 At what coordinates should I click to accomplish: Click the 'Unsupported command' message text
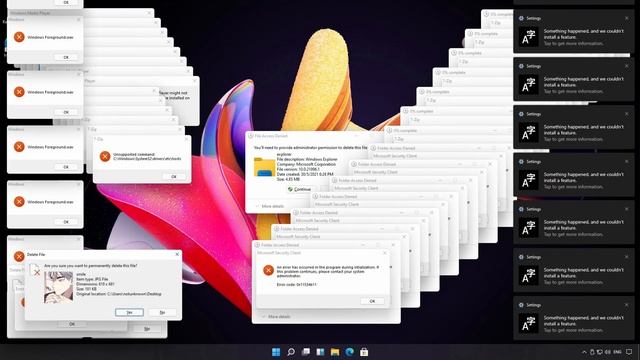[134, 154]
